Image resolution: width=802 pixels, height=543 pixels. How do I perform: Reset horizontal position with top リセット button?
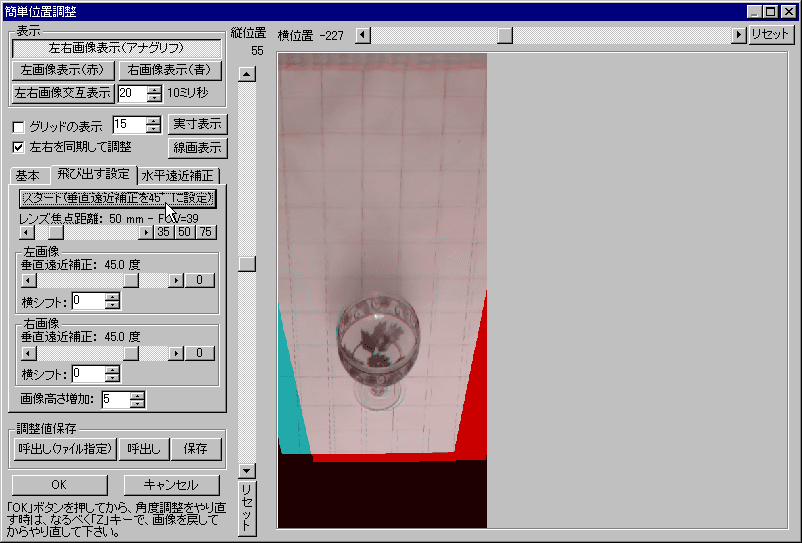coord(771,35)
